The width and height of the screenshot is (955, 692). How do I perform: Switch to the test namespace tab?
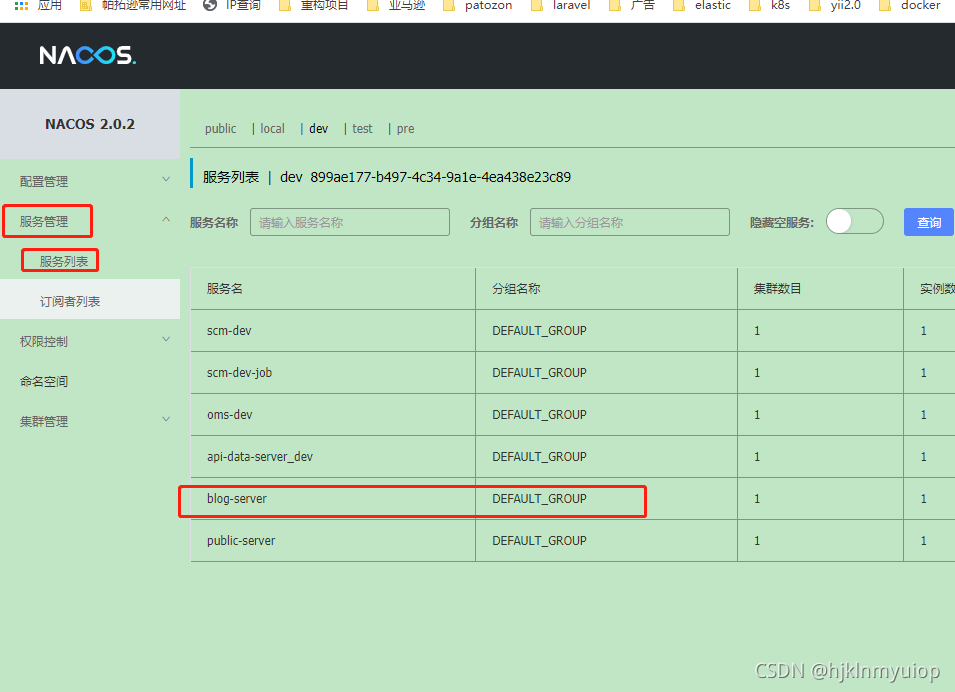coord(362,129)
